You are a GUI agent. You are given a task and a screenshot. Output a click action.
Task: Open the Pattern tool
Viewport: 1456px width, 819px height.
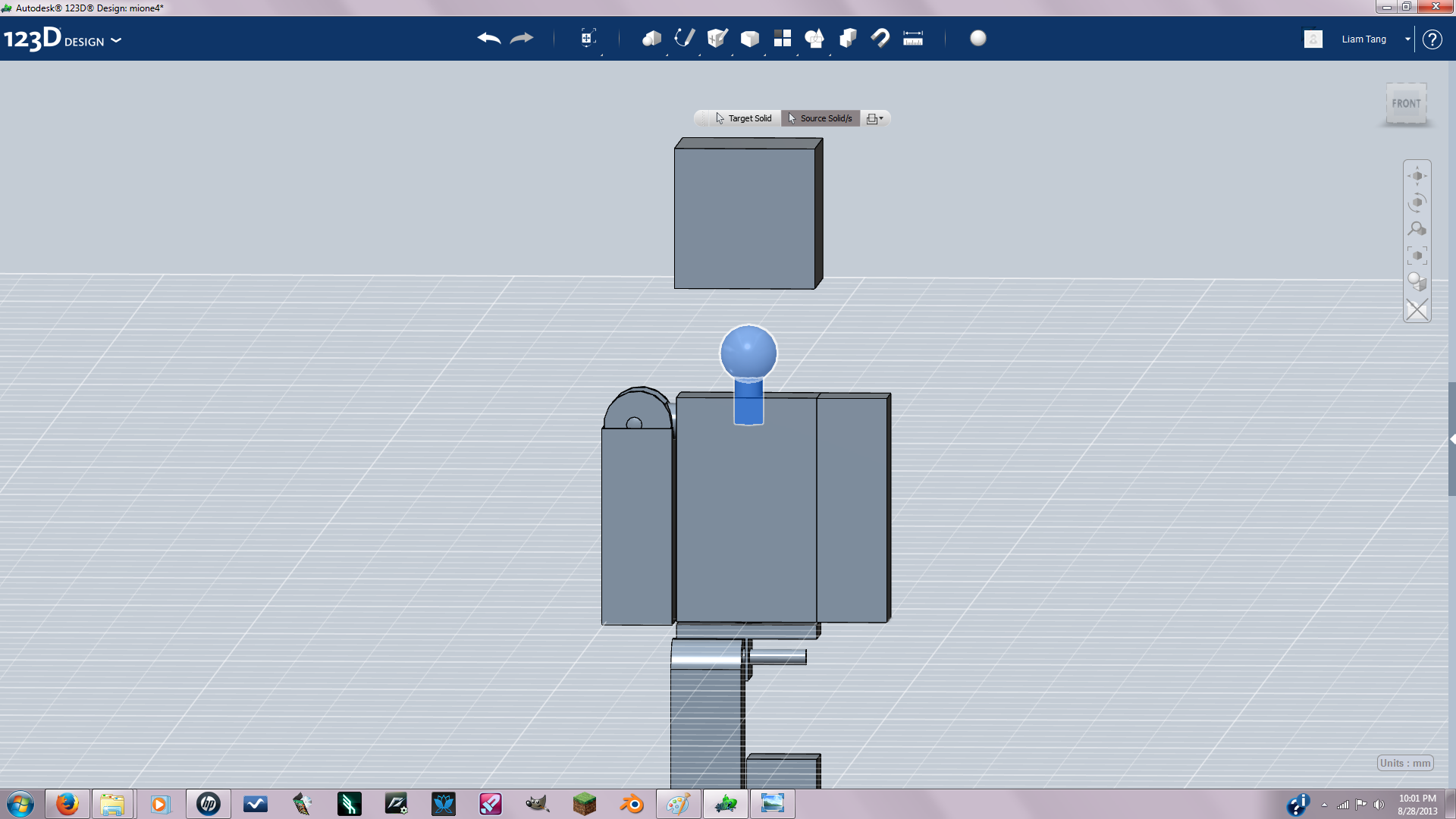[783, 38]
